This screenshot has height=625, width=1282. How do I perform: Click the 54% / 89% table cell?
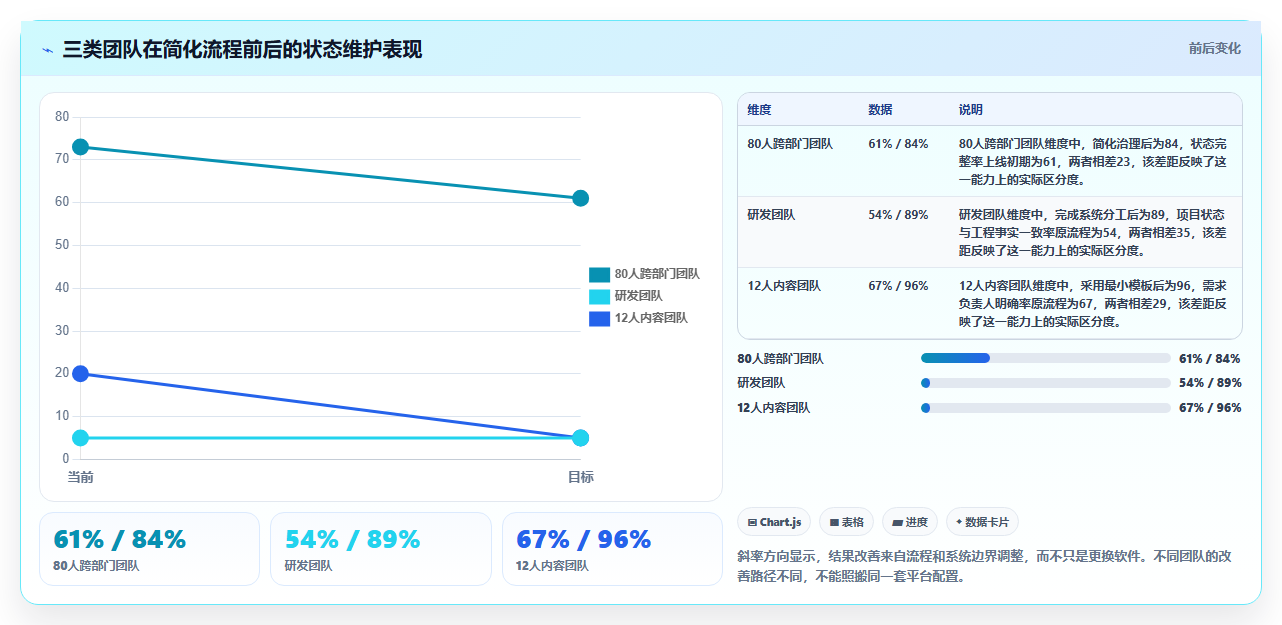tap(898, 215)
